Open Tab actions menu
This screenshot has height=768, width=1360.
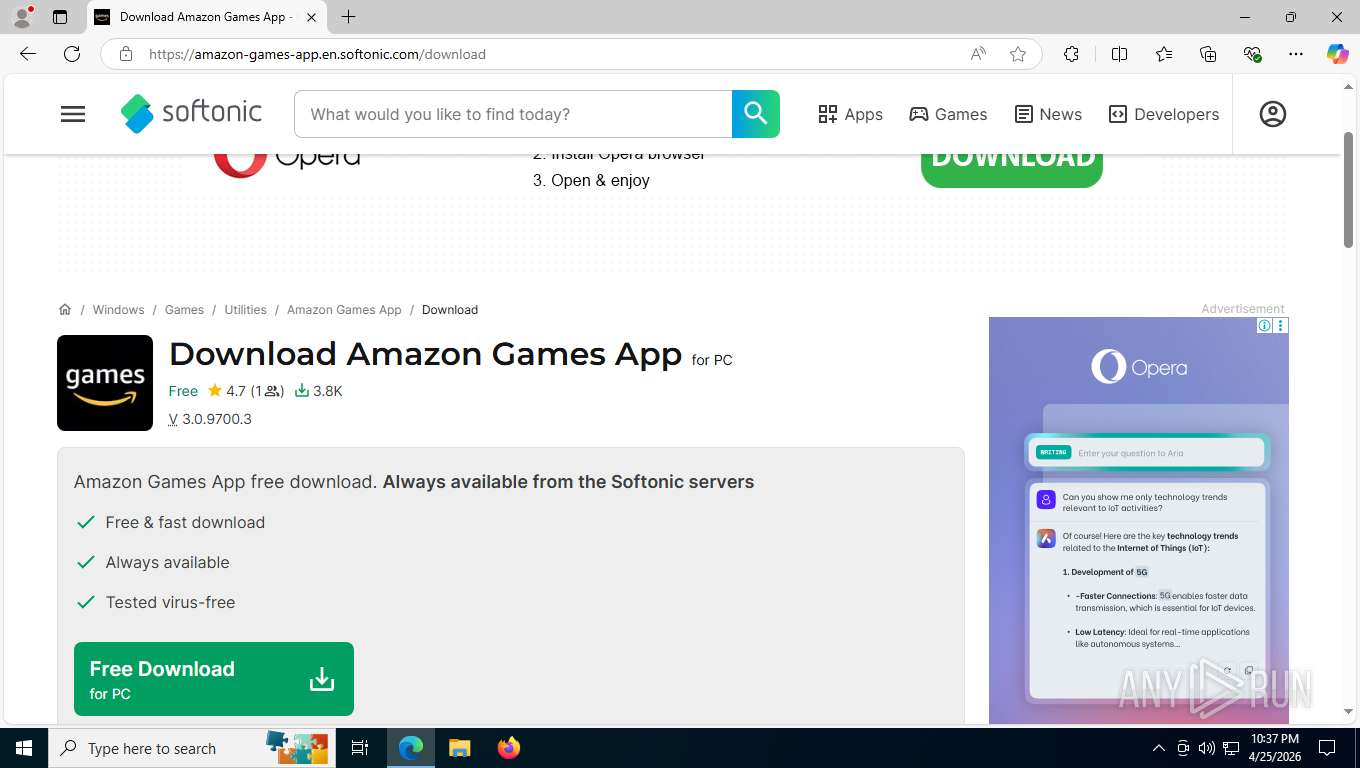[60, 17]
